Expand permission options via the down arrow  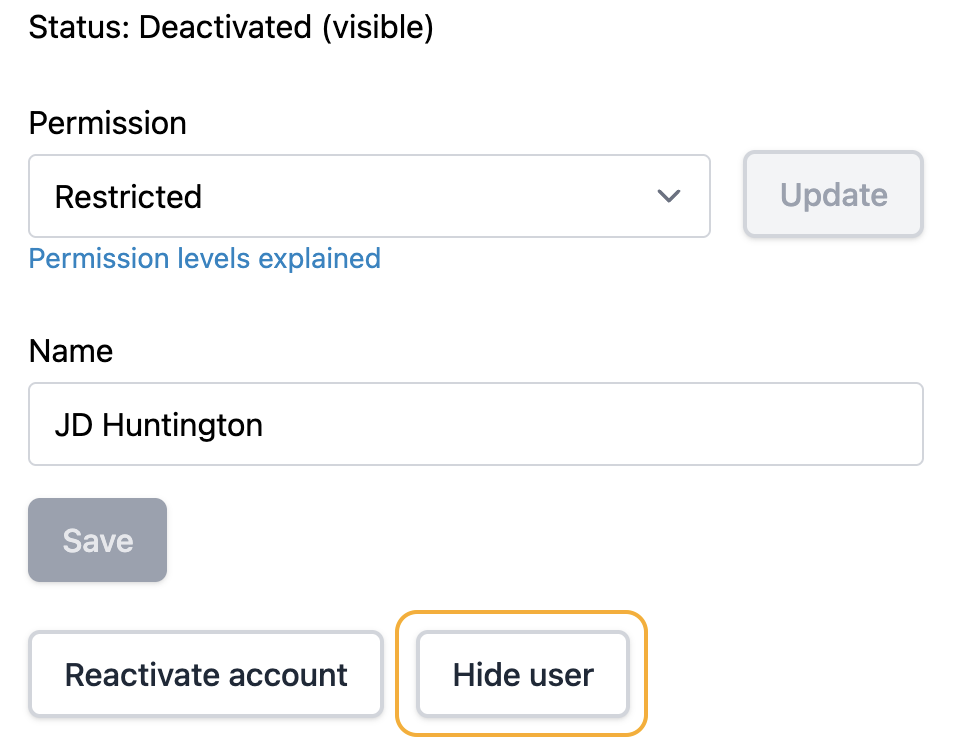click(x=668, y=196)
